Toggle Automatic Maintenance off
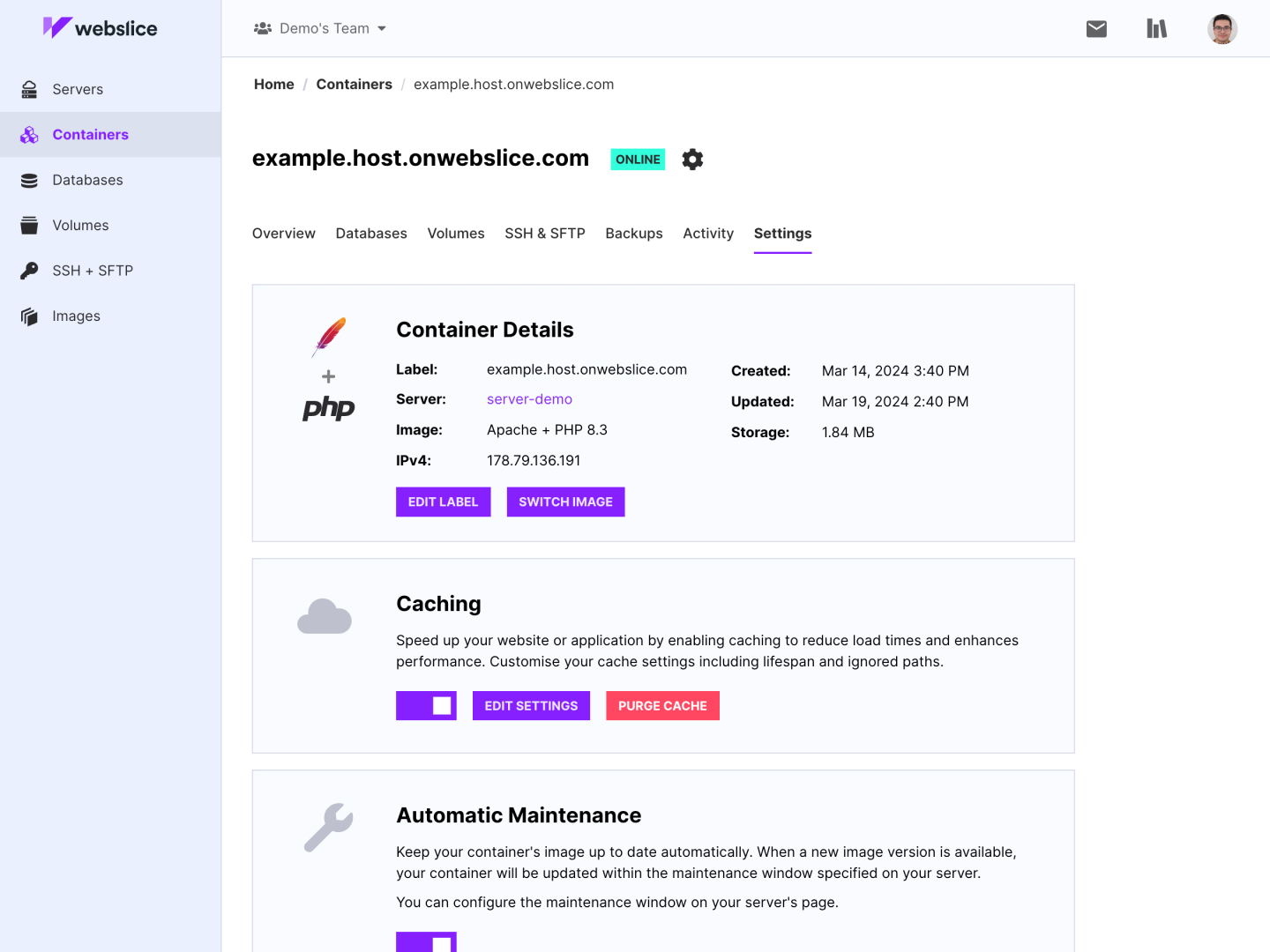This screenshot has height=952, width=1270. coord(426,943)
